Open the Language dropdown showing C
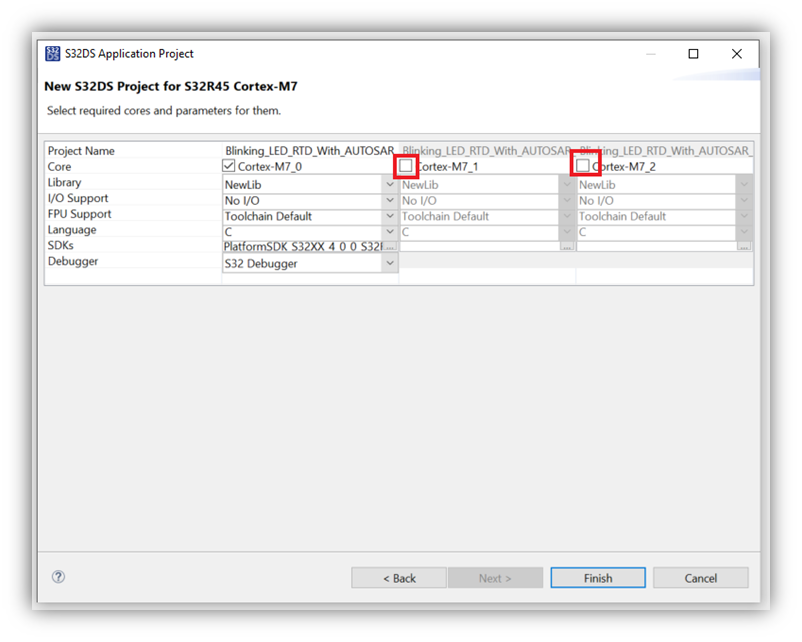802x642 pixels. pos(390,231)
